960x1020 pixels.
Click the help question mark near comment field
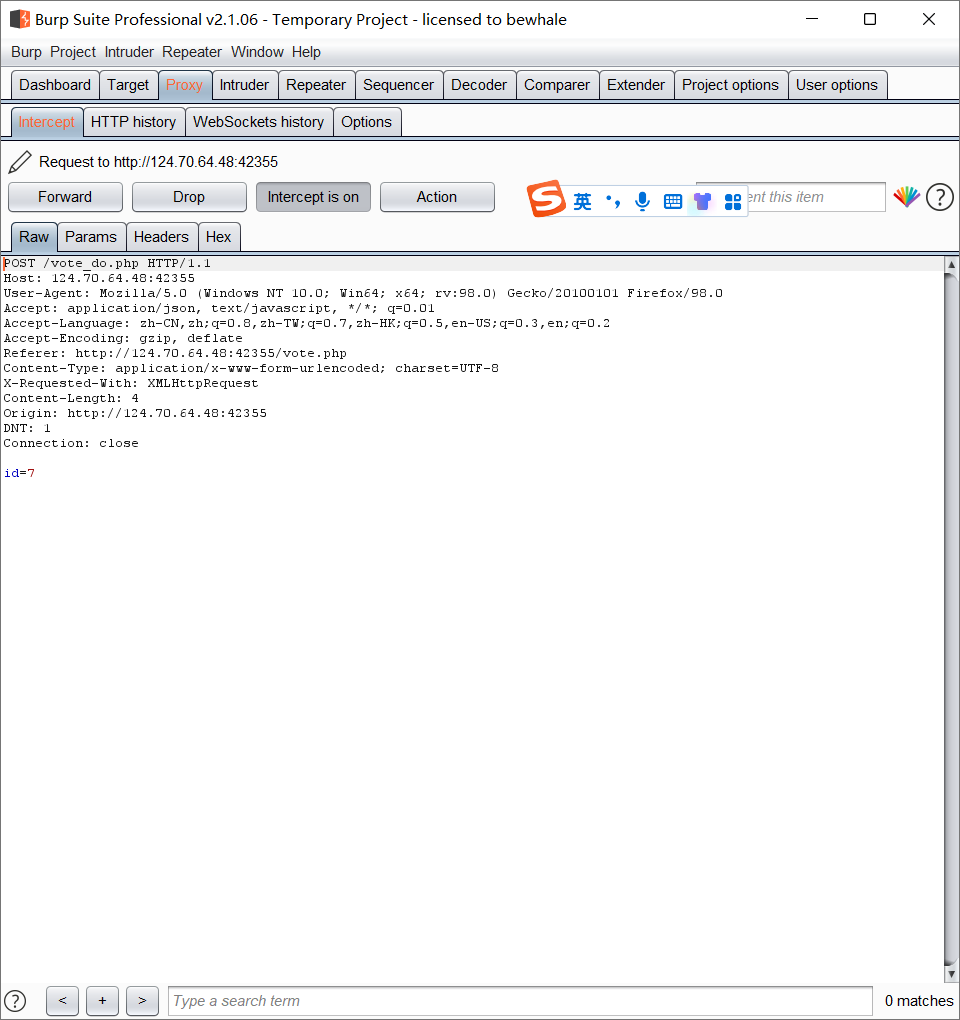(939, 197)
